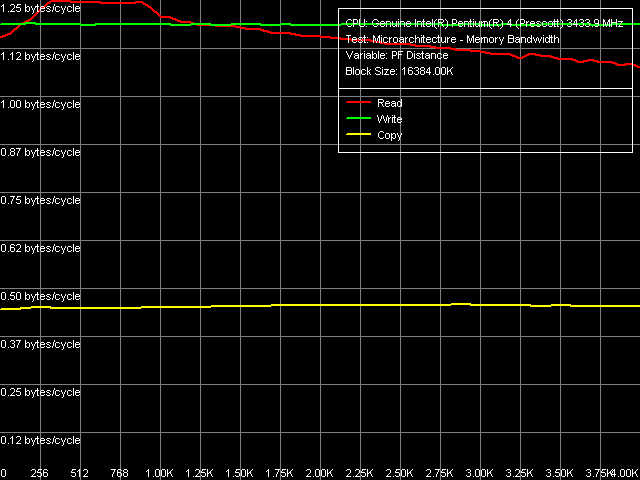Click the red Read legend line swatch
The height and width of the screenshot is (480, 640).
coord(358,103)
